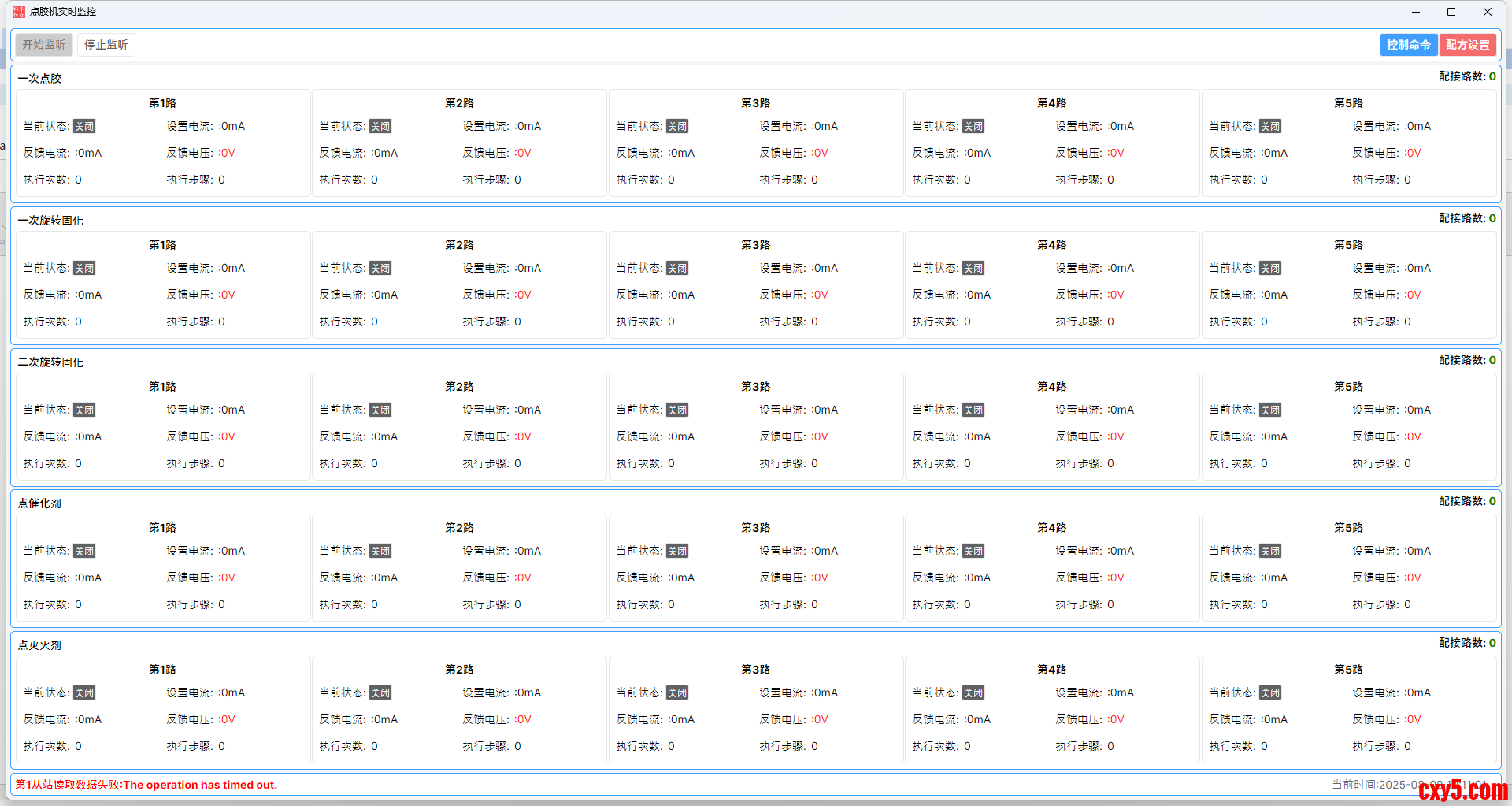Click the red timeout error message
This screenshot has width=1512, height=806.
(146, 785)
